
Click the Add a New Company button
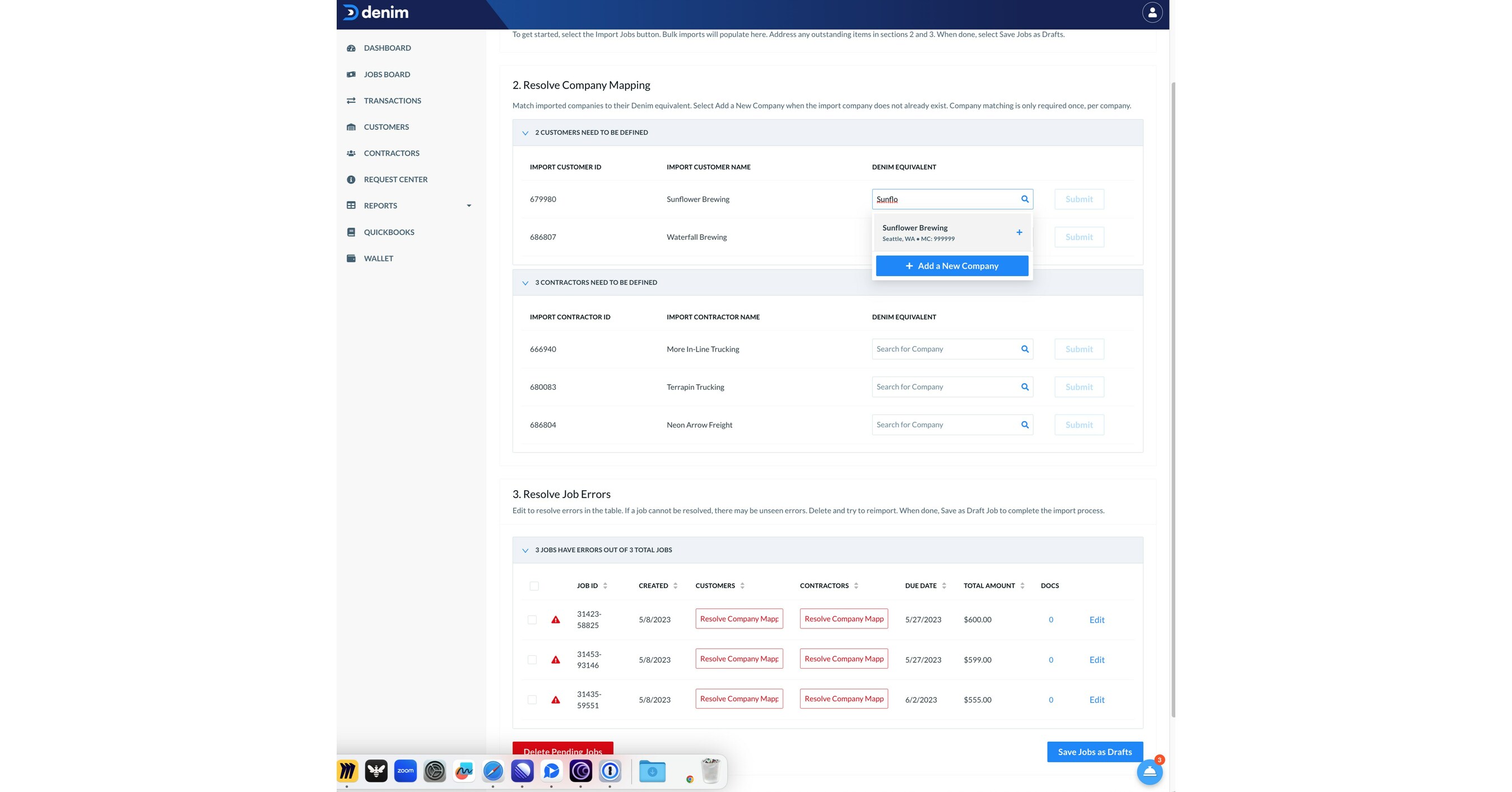pos(952,265)
